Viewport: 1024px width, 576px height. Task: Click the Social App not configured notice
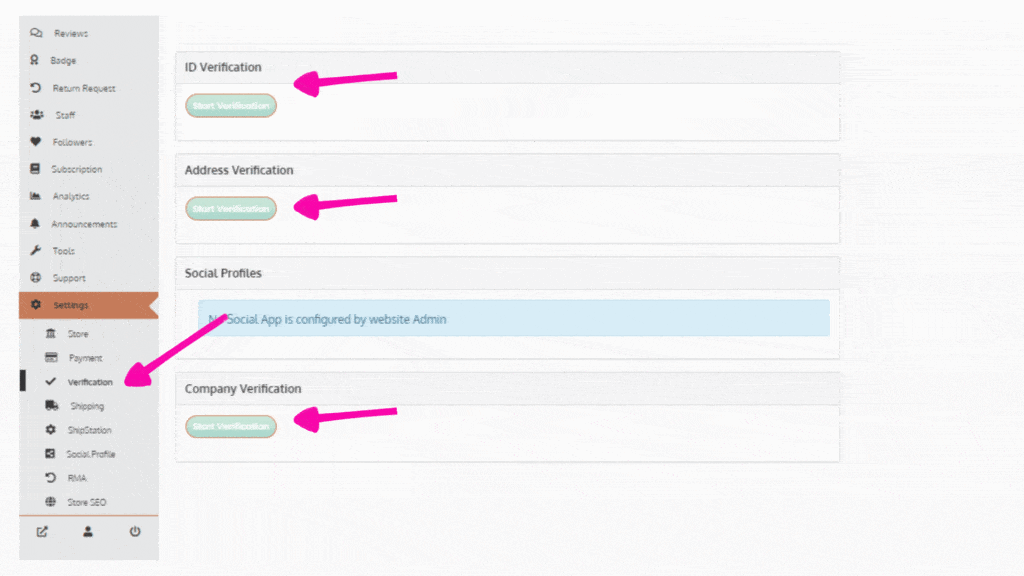pyautogui.click(x=513, y=319)
